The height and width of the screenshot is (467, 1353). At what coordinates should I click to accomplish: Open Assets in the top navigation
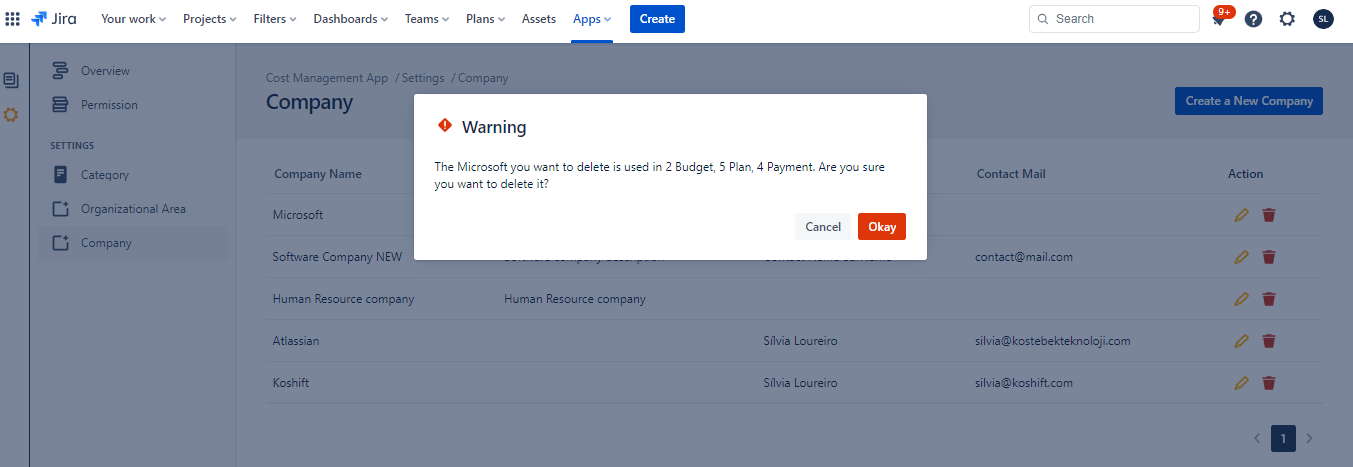[x=539, y=19]
